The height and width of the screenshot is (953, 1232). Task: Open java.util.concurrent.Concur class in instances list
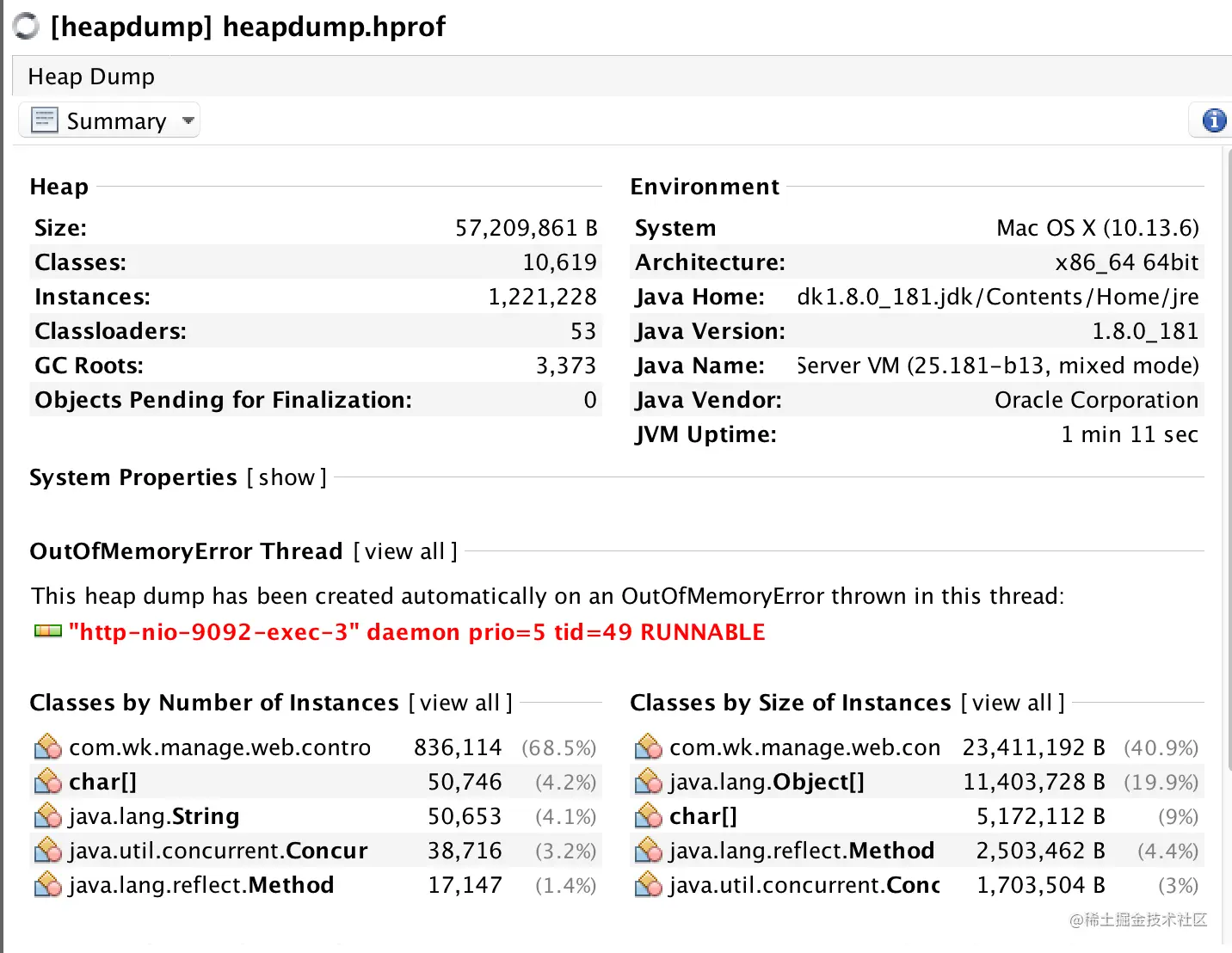pos(218,851)
